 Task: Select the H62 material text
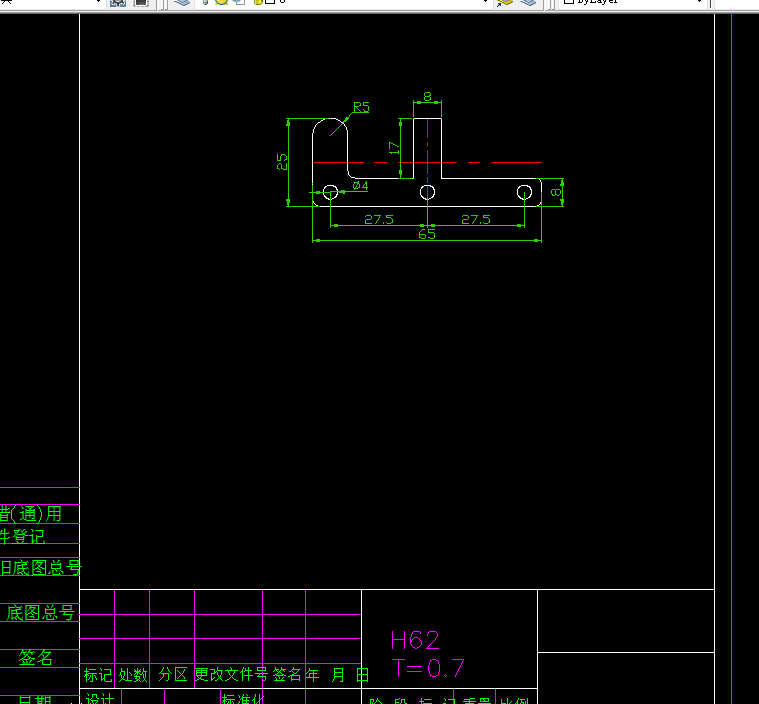pyautogui.click(x=415, y=641)
